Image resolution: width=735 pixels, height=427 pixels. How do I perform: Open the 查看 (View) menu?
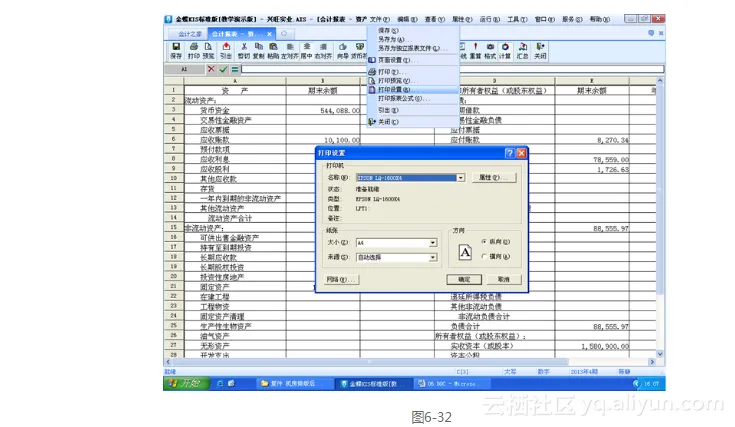(435, 19)
